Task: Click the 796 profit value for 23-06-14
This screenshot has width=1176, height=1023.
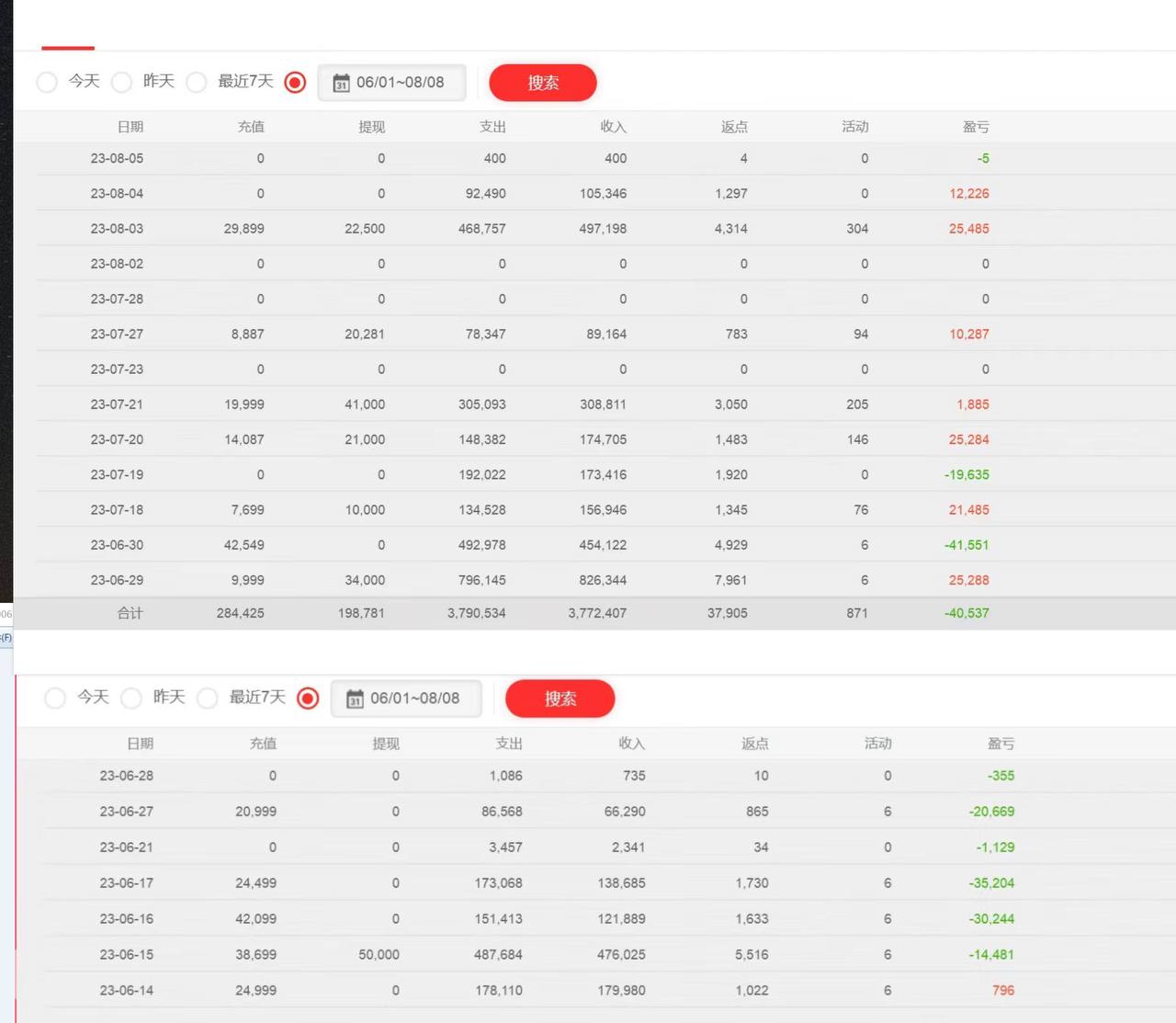Action: pyautogui.click(x=1002, y=990)
